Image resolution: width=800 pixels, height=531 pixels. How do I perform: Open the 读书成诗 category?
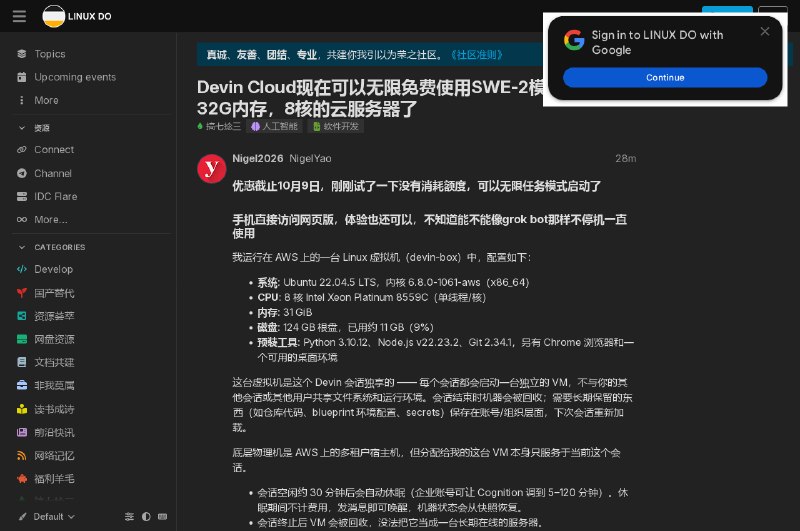[54, 409]
